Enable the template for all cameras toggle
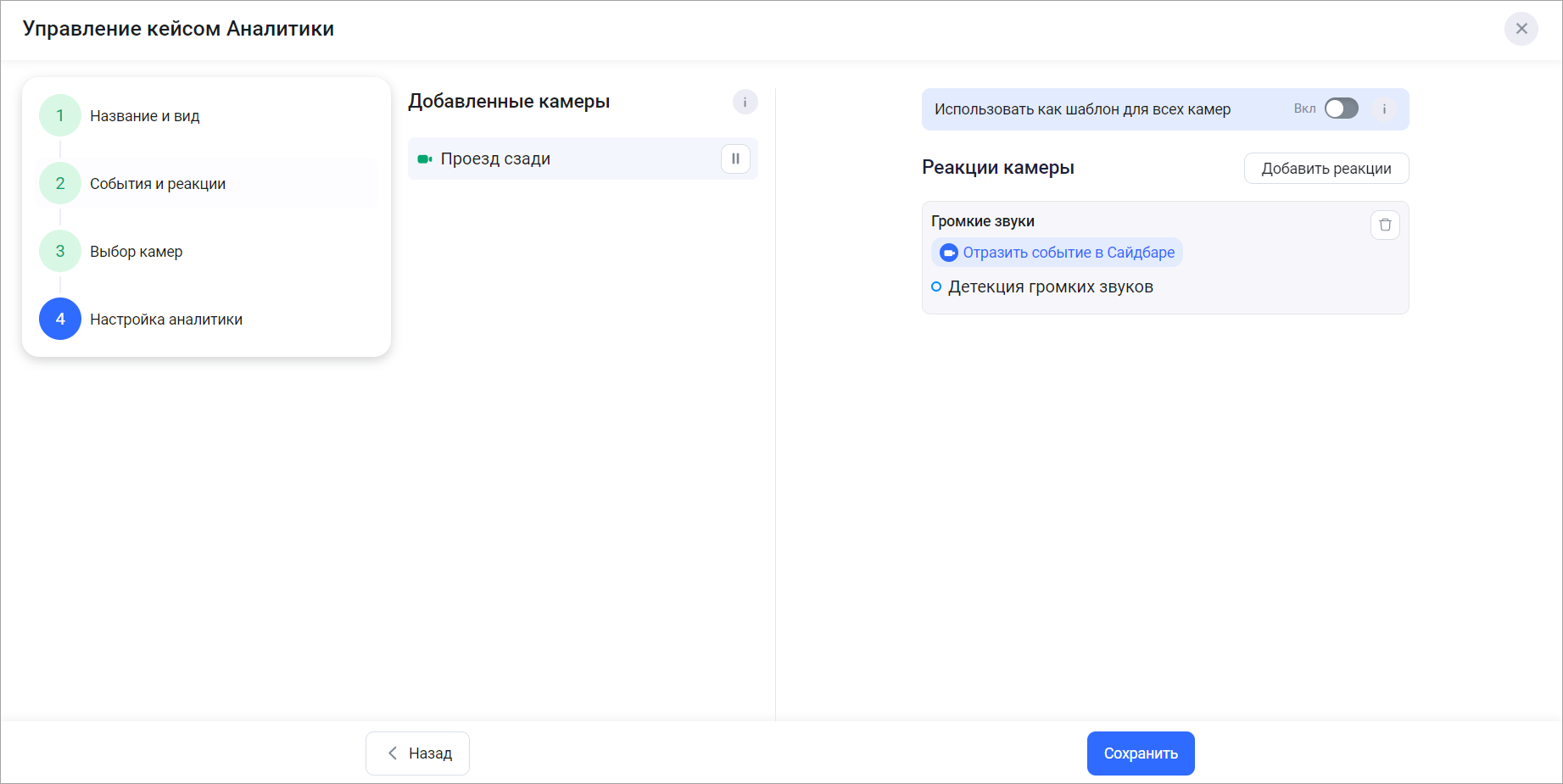 (x=1342, y=108)
